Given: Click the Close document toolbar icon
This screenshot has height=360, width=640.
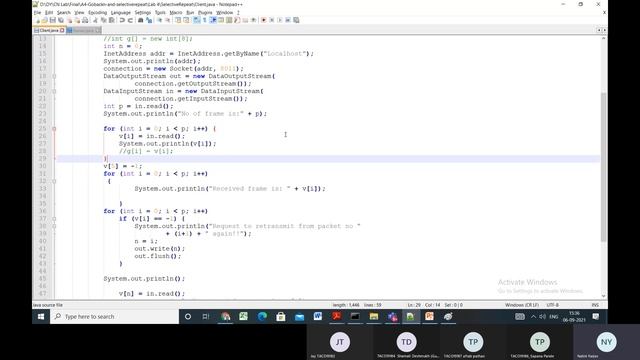Looking at the screenshot, I should pyautogui.click(x=70, y=20).
